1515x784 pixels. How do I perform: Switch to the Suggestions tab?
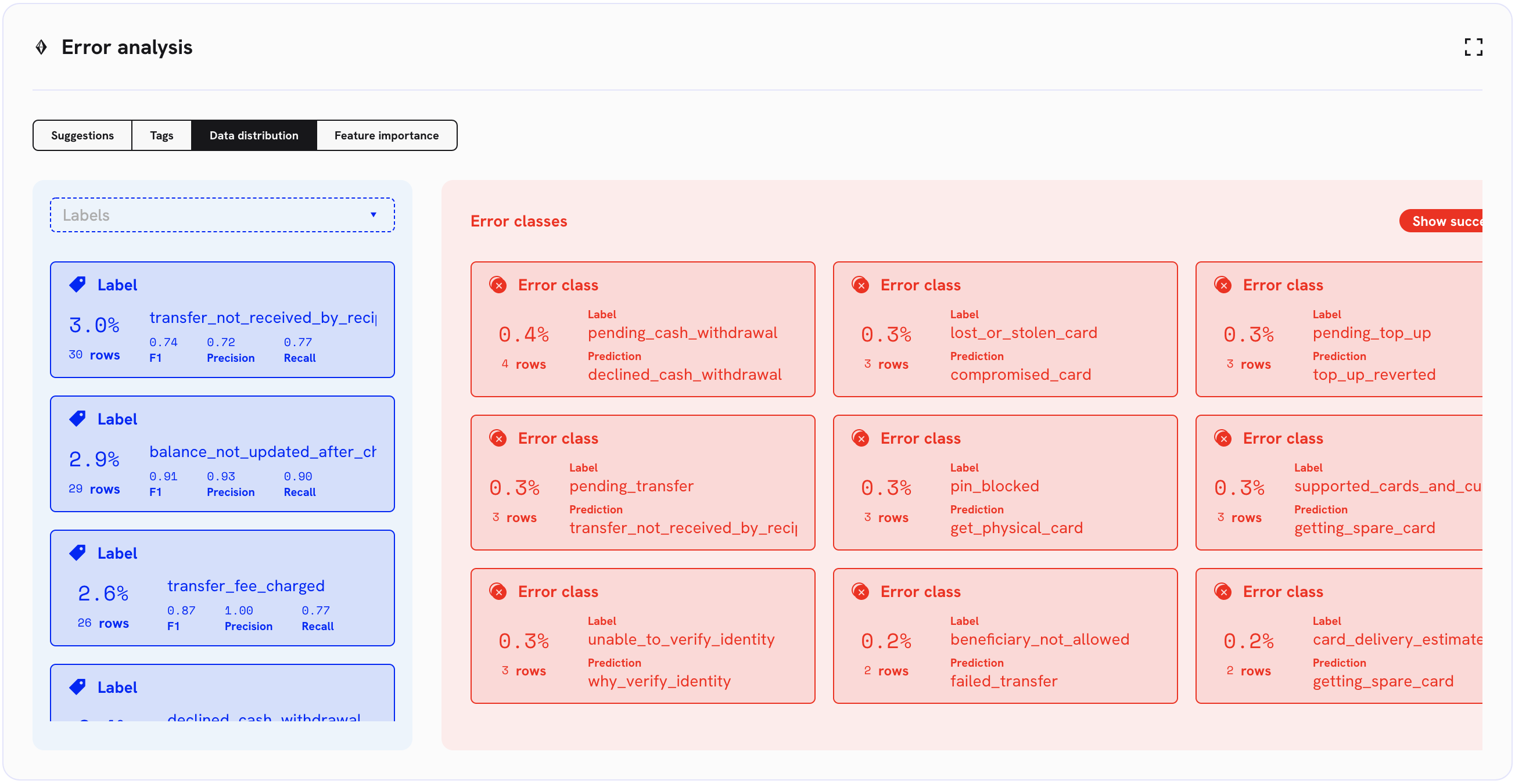tap(82, 136)
